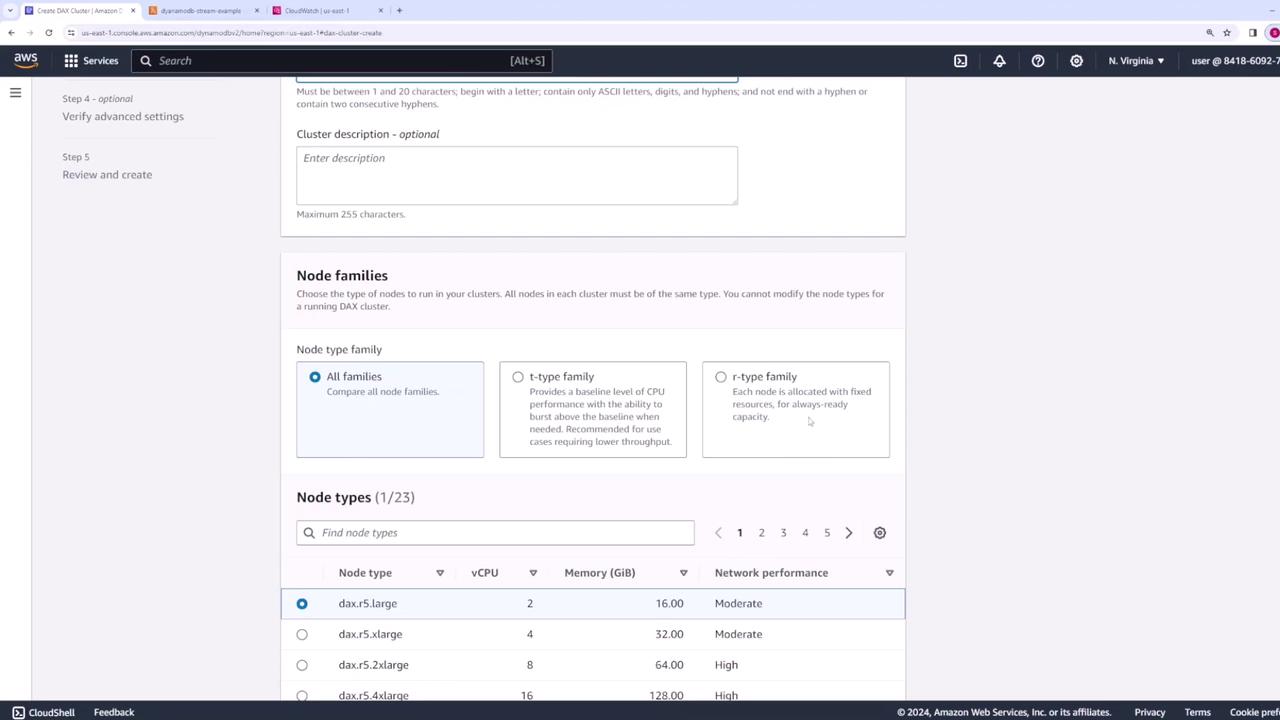Click the browser address bar URL
Image resolution: width=1280 pixels, height=720 pixels.
point(232,33)
